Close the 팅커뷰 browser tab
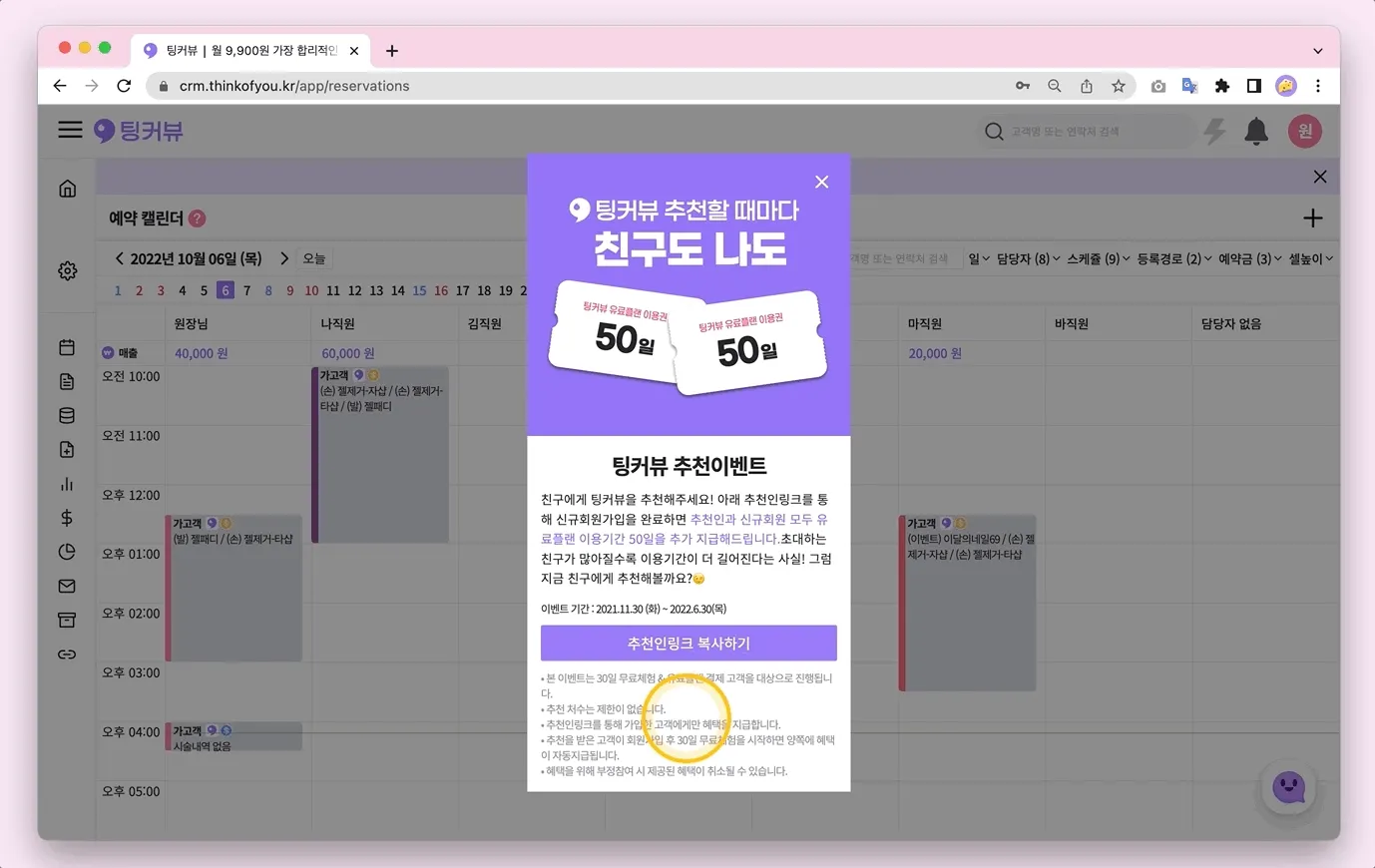Image resolution: width=1375 pixels, height=868 pixels. point(354,51)
